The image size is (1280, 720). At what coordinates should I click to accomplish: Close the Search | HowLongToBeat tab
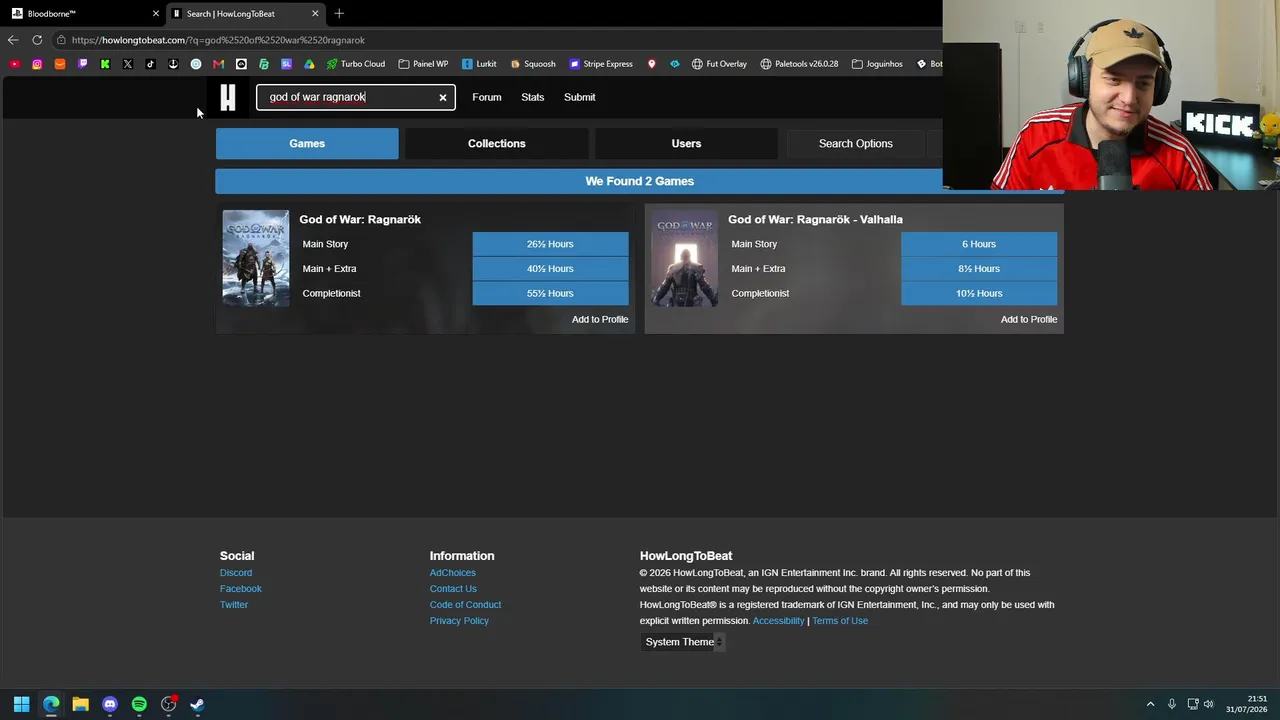315,14
